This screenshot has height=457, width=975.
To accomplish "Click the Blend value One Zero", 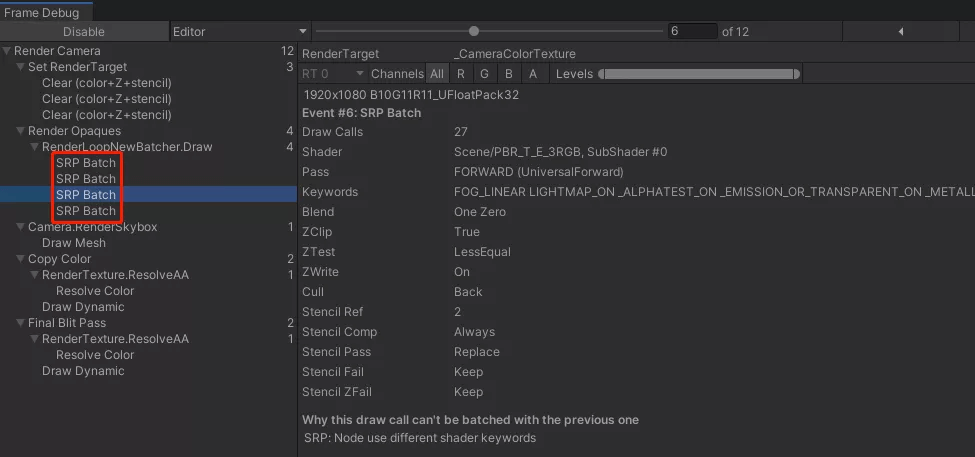I will pyautogui.click(x=480, y=212).
